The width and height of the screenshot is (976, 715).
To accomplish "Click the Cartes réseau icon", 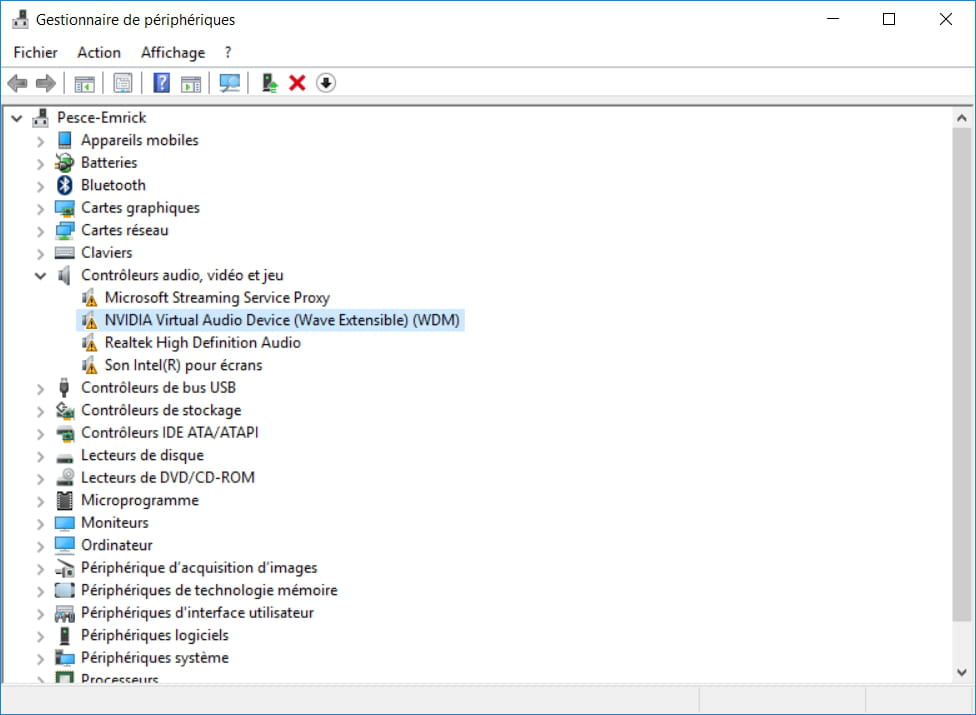I will pos(65,230).
